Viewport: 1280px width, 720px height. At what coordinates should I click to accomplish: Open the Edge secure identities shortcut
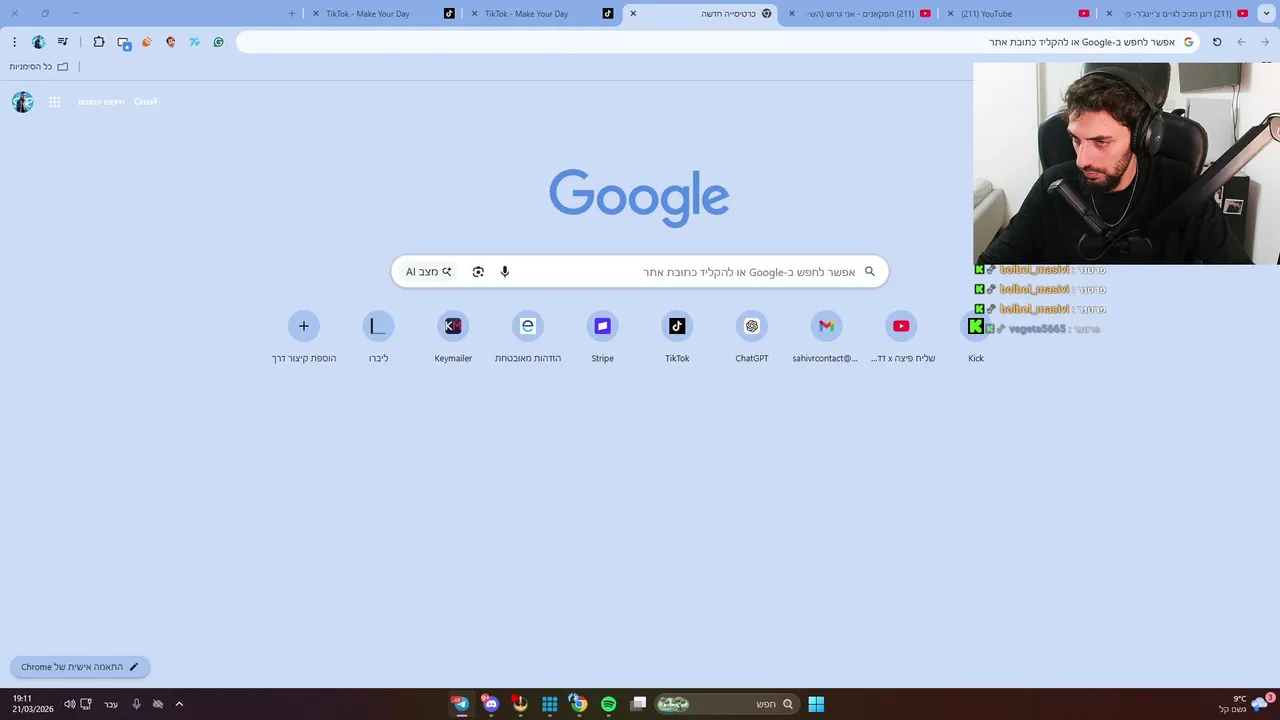[x=528, y=337]
